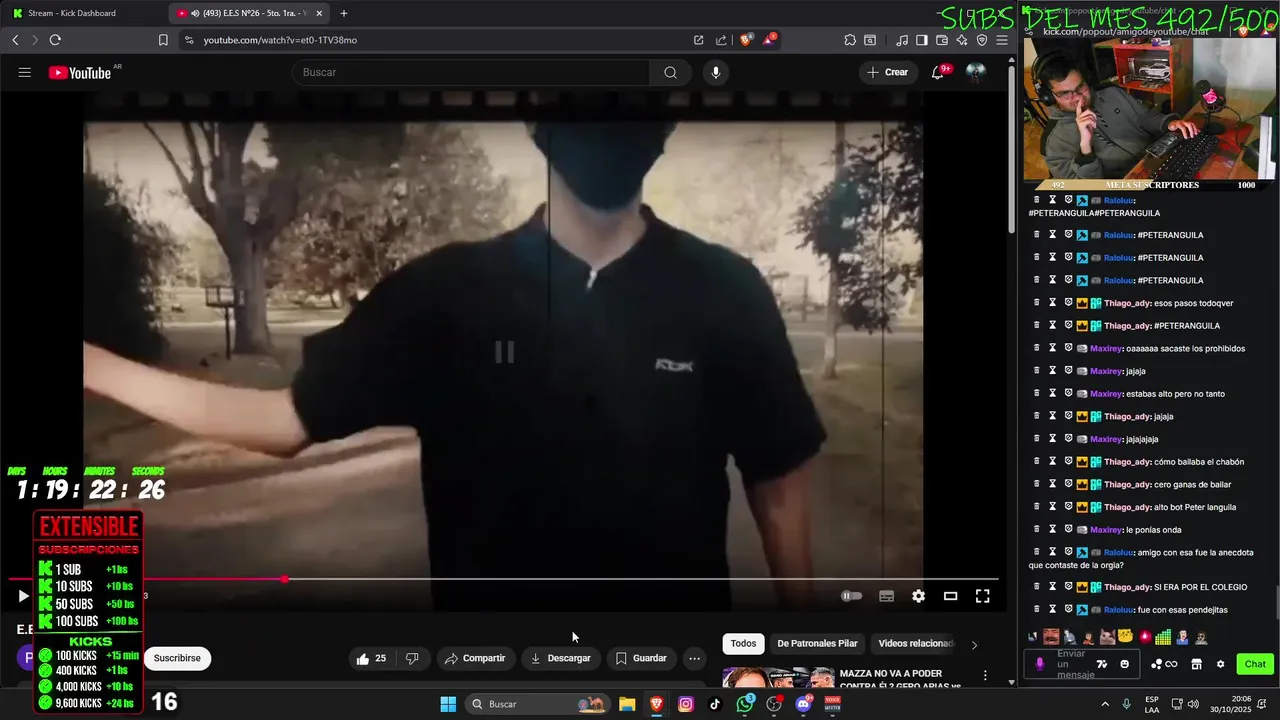Toggle subtitles on the video player
Image resolution: width=1280 pixels, height=720 pixels.
pos(886,596)
